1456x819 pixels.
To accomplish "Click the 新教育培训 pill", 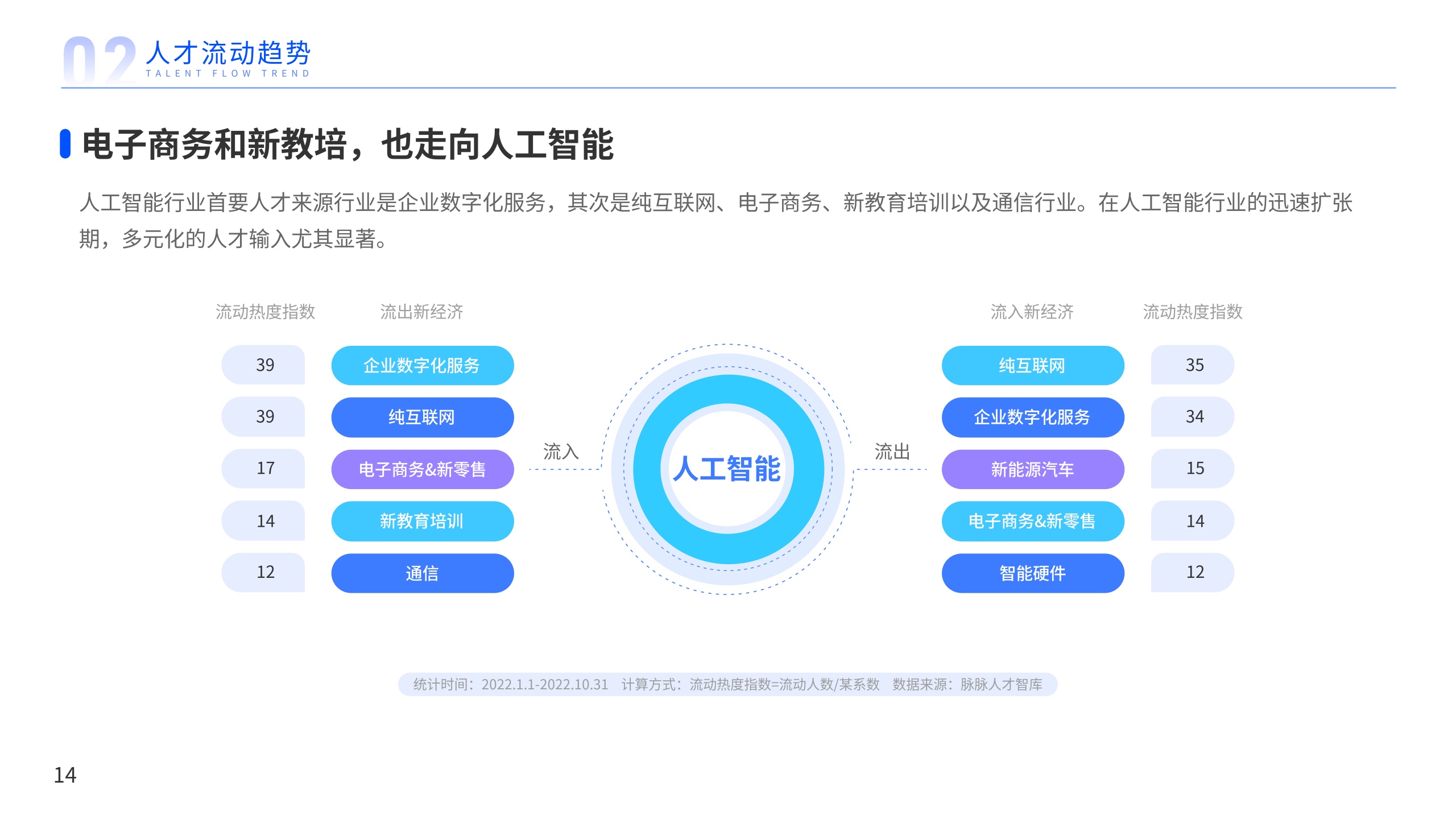I will click(423, 521).
